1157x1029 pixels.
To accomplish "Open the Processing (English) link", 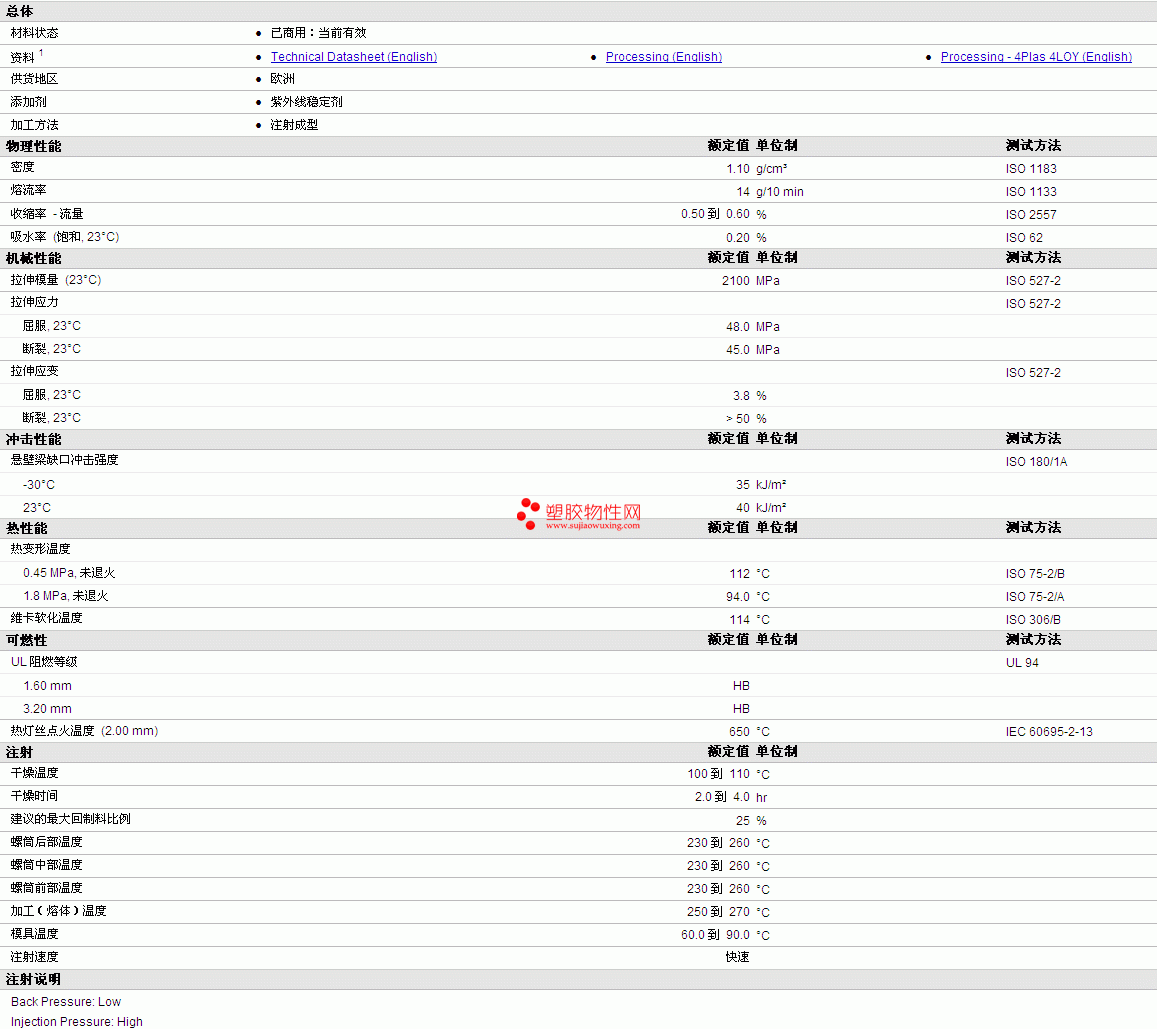I will click(x=663, y=57).
